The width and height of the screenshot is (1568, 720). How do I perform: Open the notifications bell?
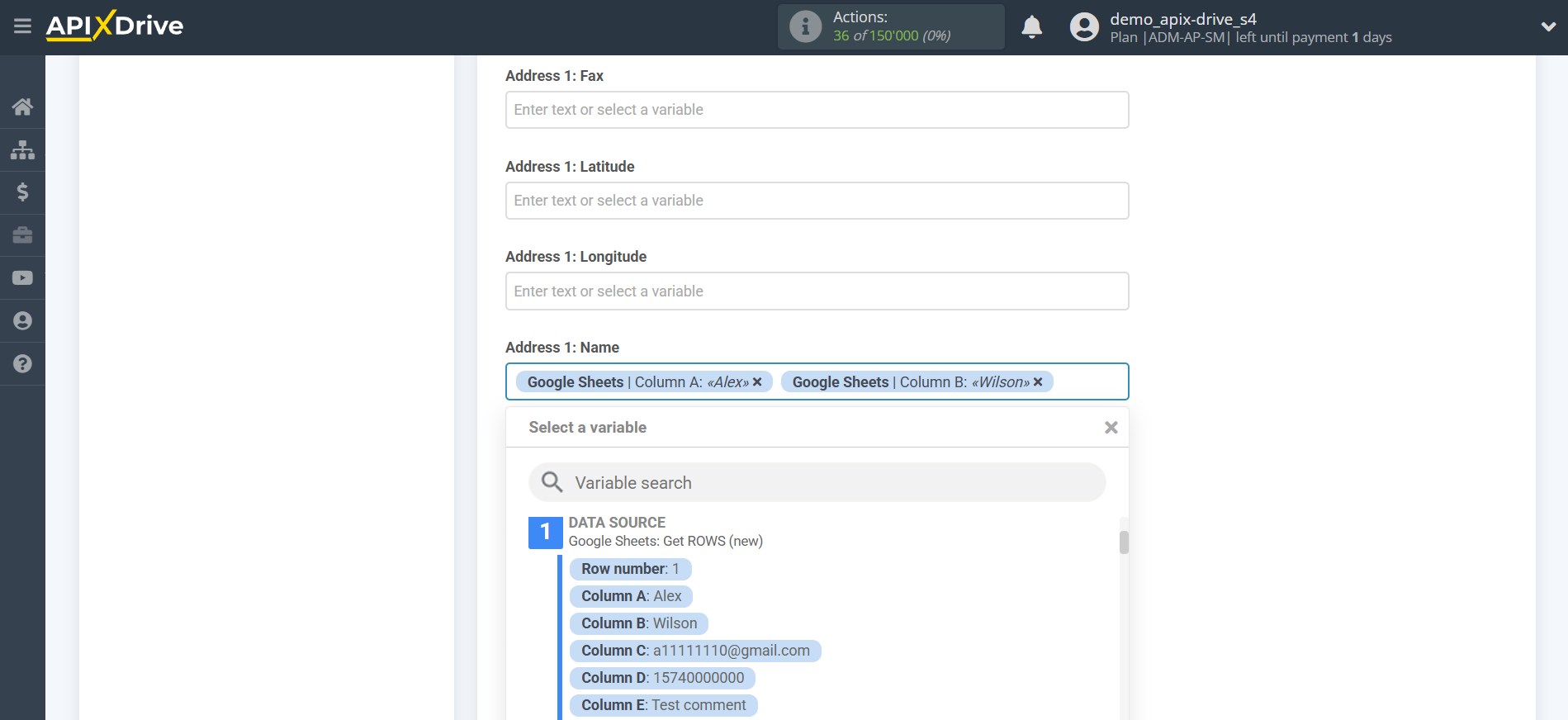click(x=1031, y=27)
